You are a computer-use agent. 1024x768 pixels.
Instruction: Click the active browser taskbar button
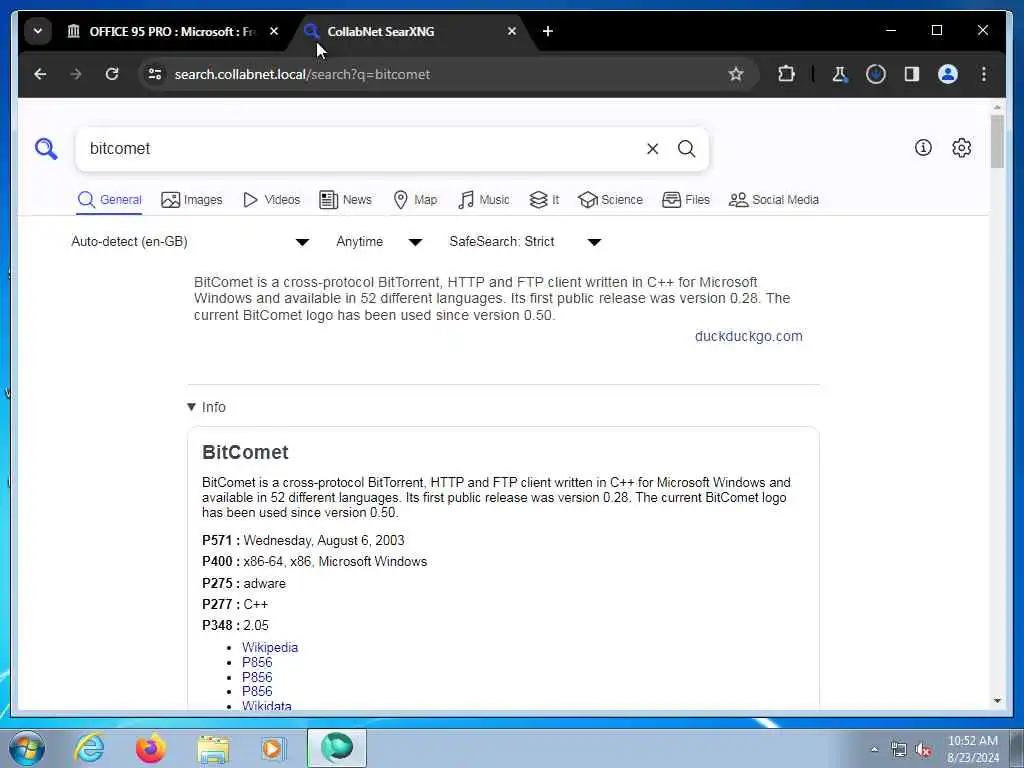(x=337, y=748)
